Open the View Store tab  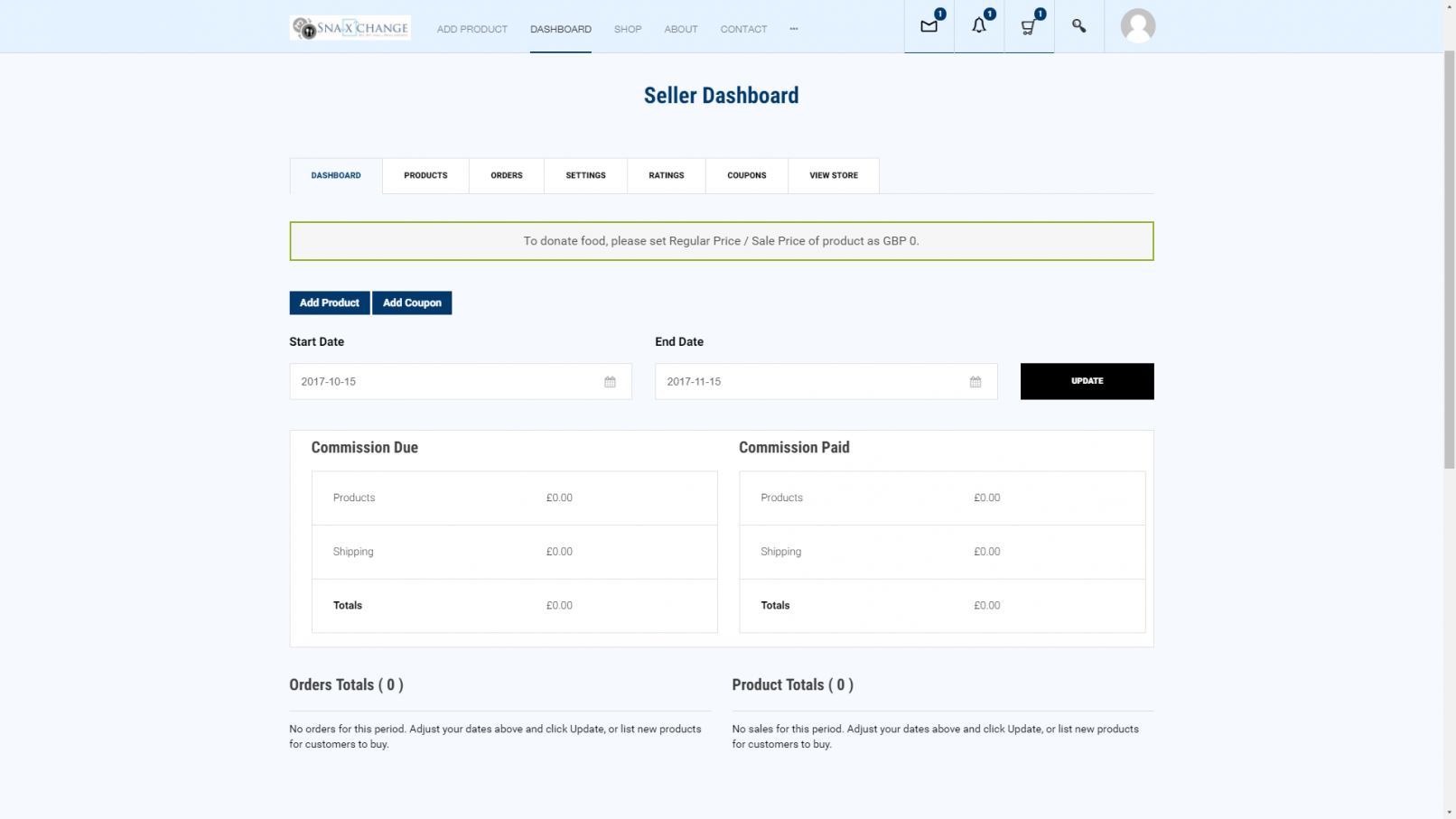click(833, 175)
